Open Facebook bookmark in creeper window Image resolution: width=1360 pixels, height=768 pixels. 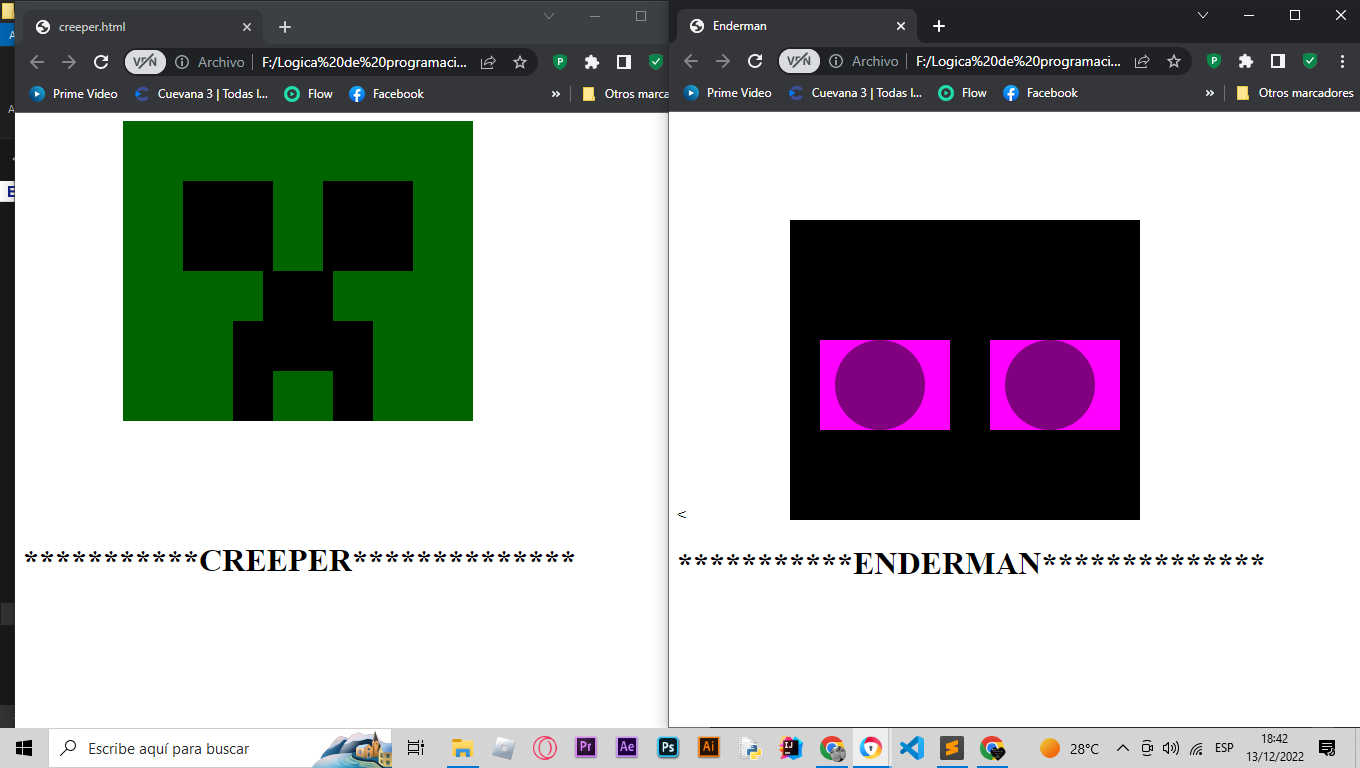point(386,94)
